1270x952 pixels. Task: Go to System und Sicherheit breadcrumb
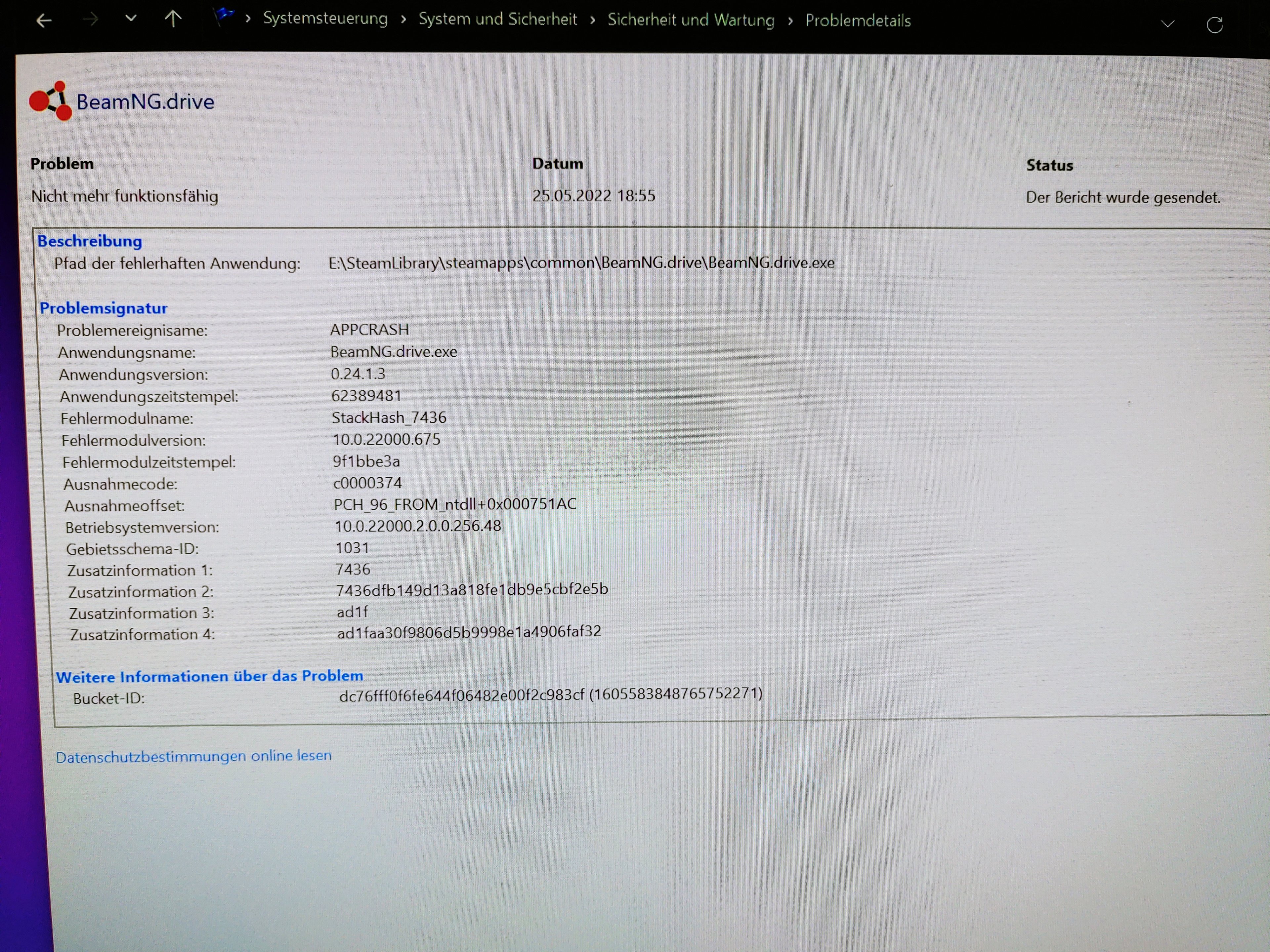pos(497,19)
